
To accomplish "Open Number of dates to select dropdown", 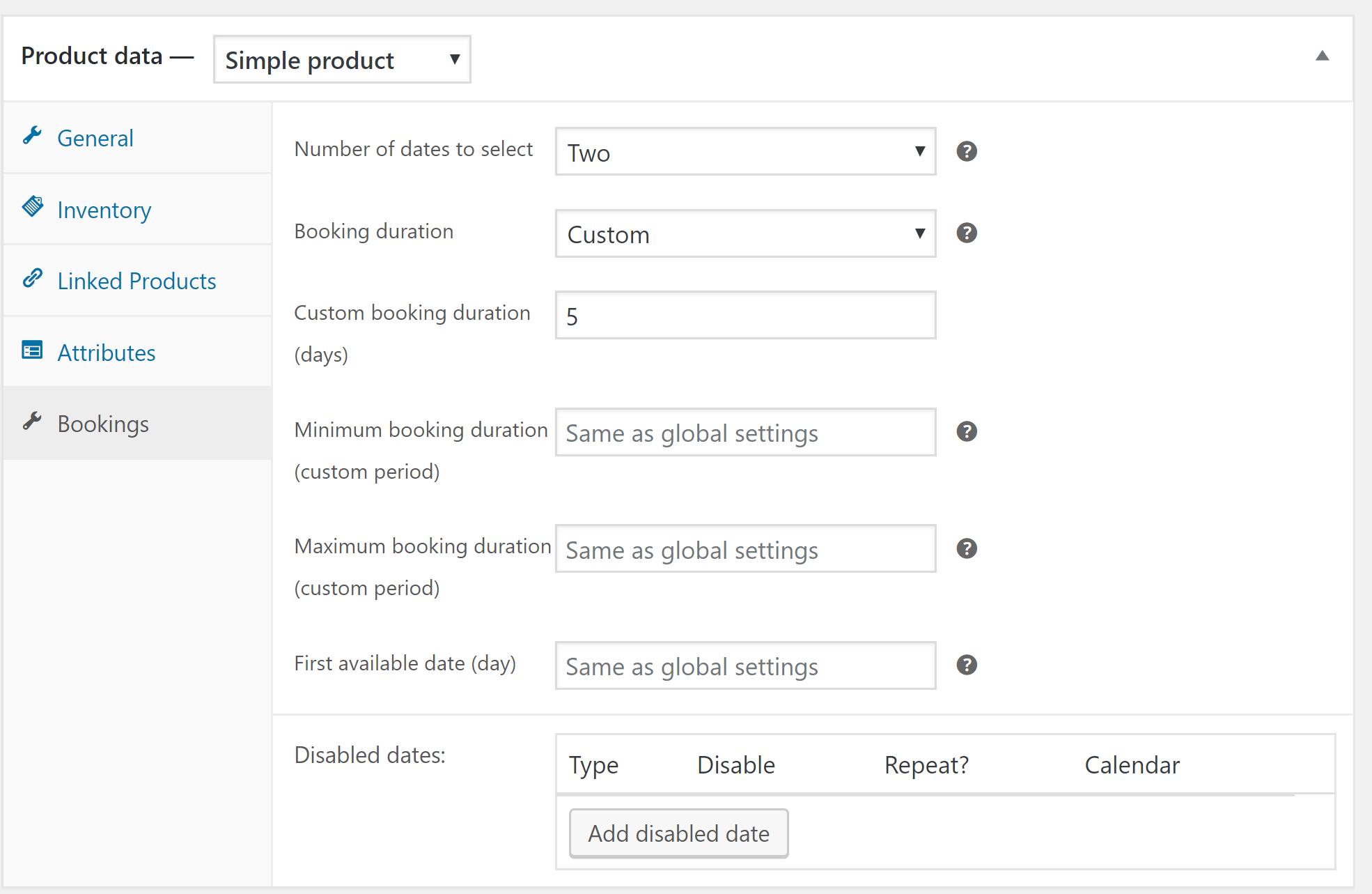I will [x=745, y=152].
